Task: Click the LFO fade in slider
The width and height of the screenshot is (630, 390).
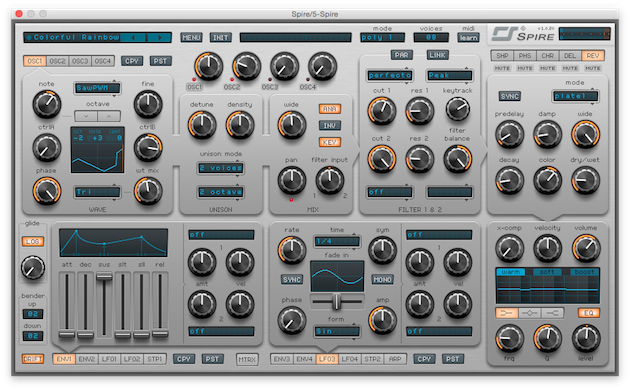Action: coord(337,301)
